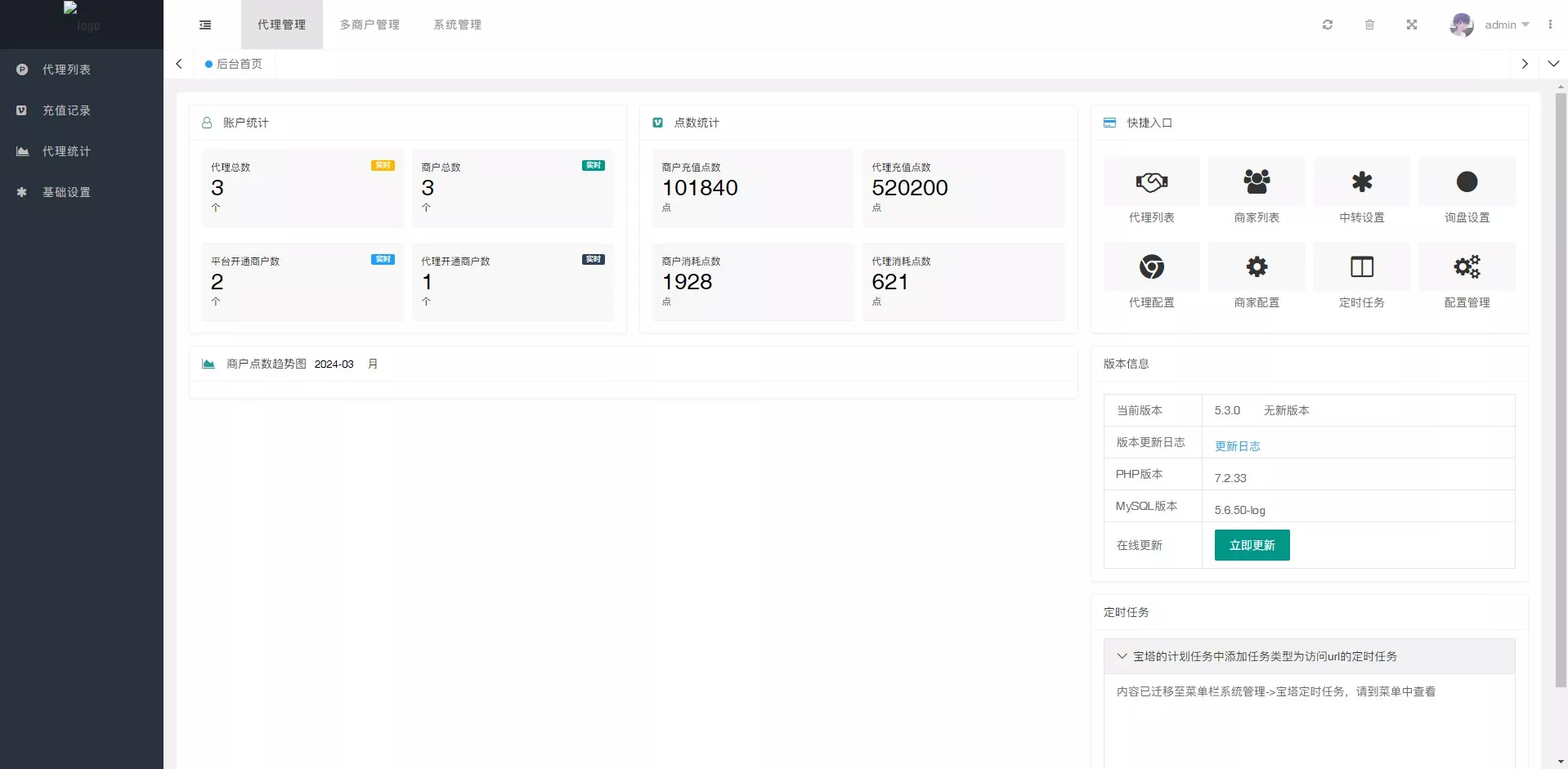
Task: Click the refresh icon in top bar
Action: tap(1328, 25)
